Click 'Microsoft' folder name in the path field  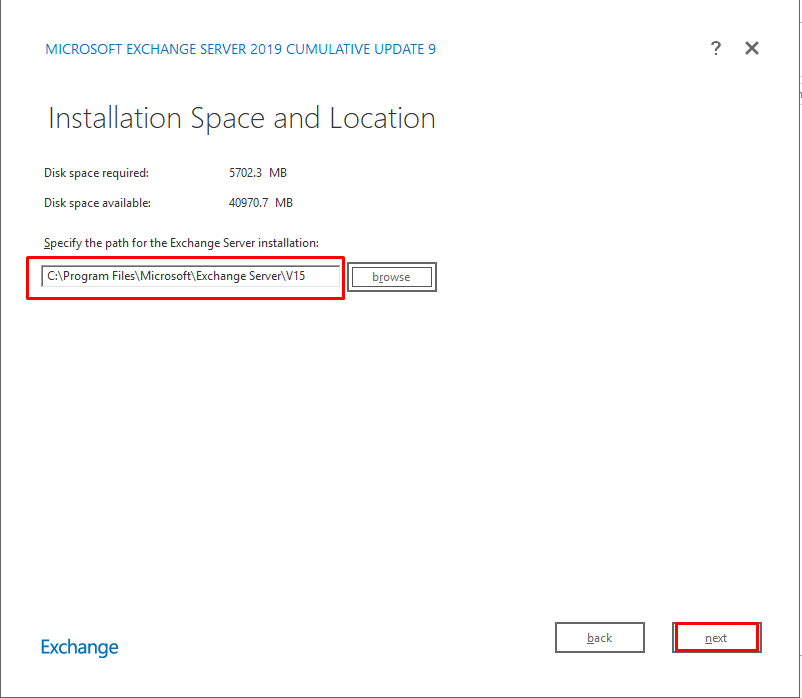(166, 276)
